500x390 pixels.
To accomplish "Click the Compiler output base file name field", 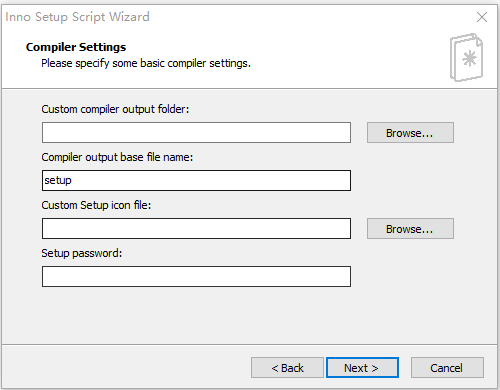I will point(196,180).
